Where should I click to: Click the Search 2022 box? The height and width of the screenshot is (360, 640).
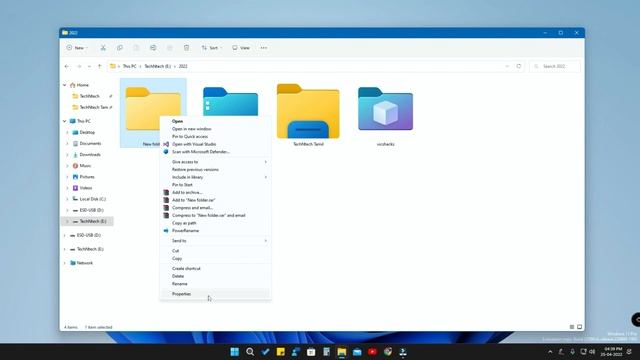tap(555, 66)
